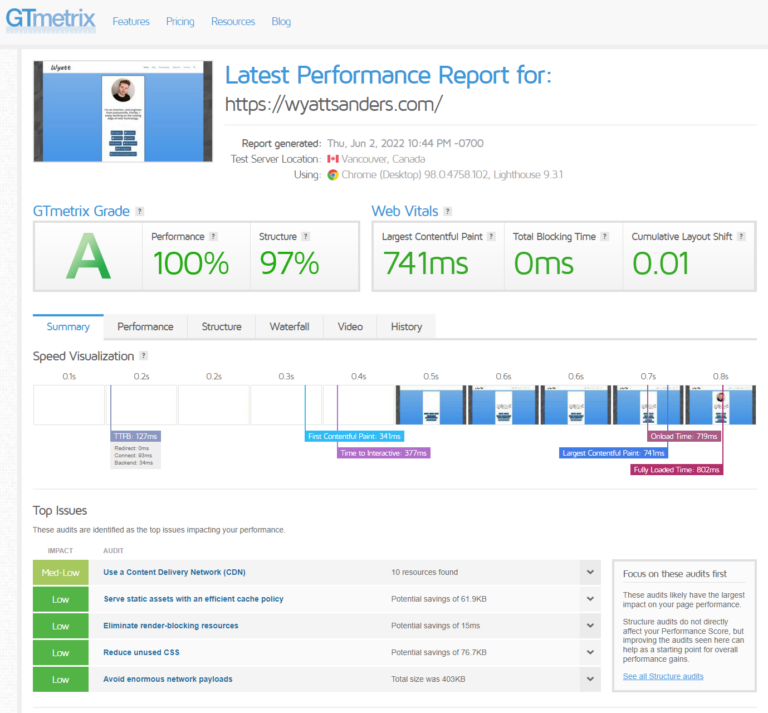Click 'Potential savings of 61.9KB' text
This screenshot has height=713, width=768.
click(x=439, y=599)
